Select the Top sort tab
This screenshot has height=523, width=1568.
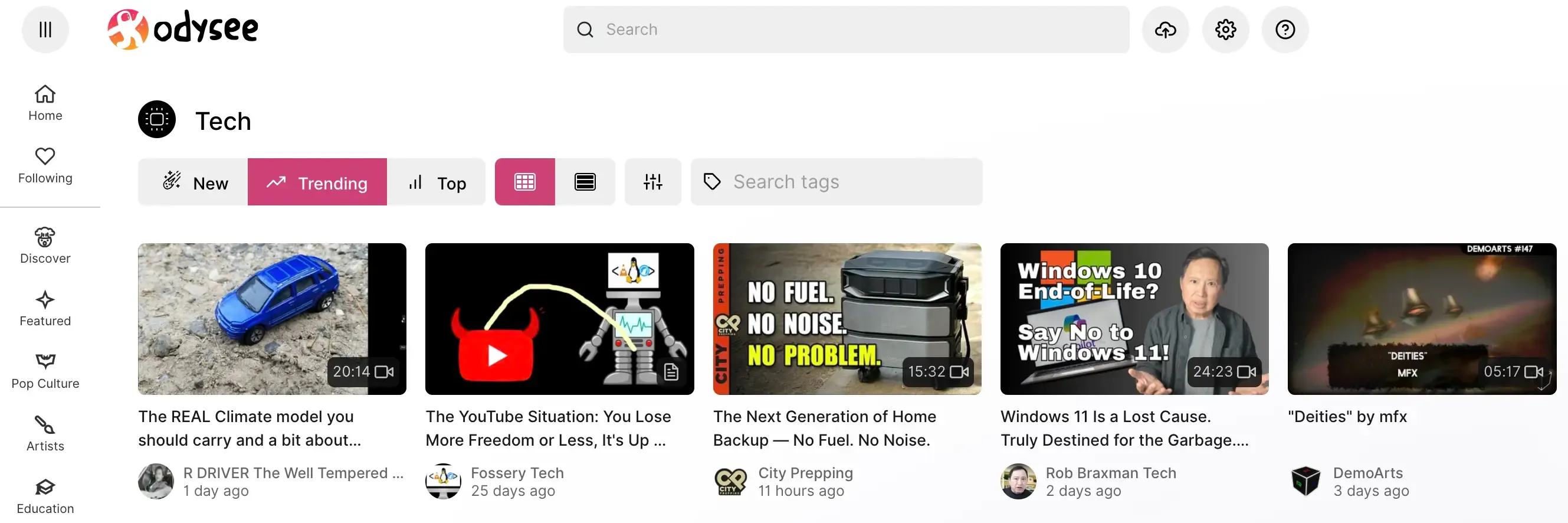pyautogui.click(x=437, y=182)
